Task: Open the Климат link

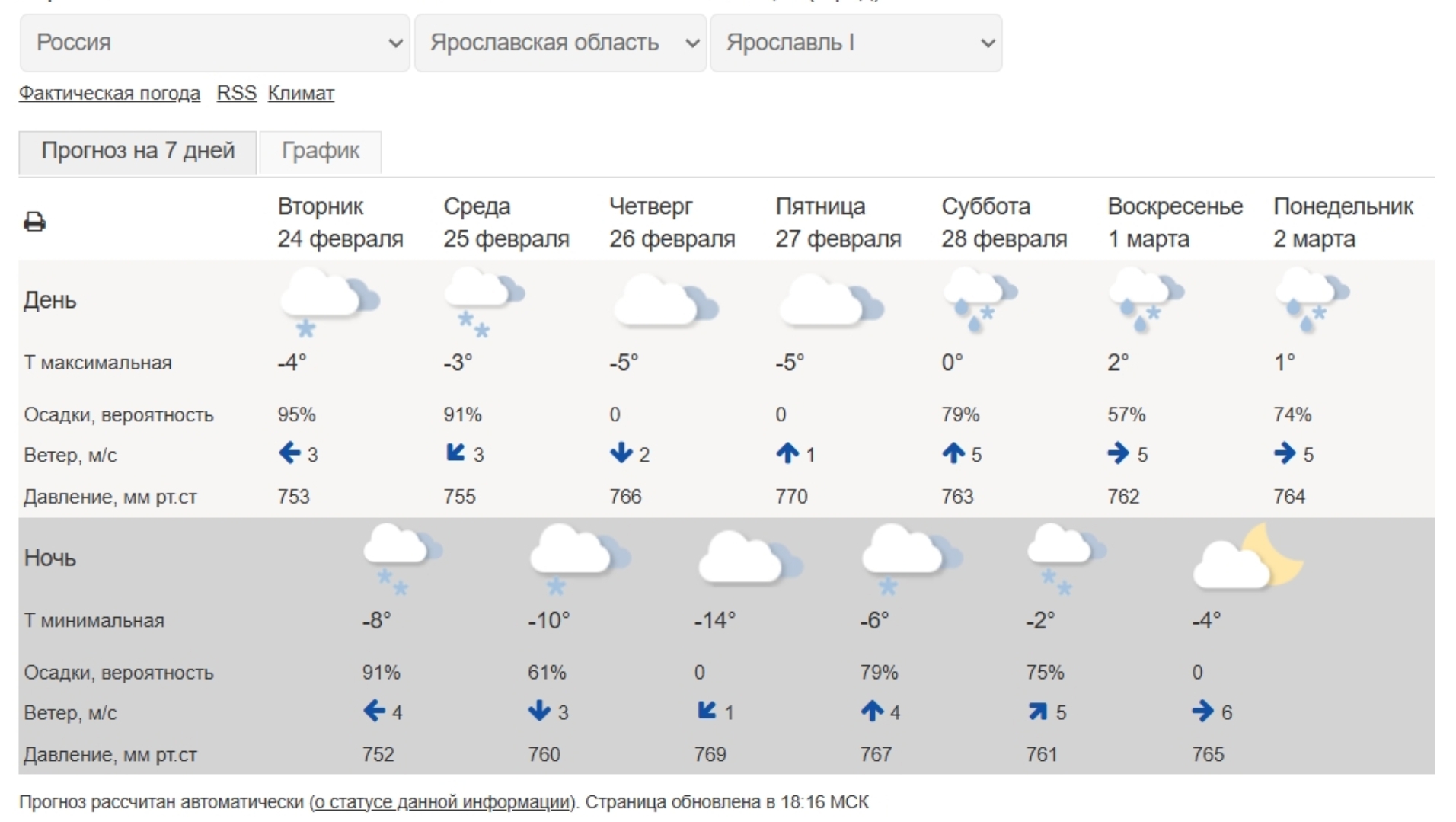Action: 301,94
